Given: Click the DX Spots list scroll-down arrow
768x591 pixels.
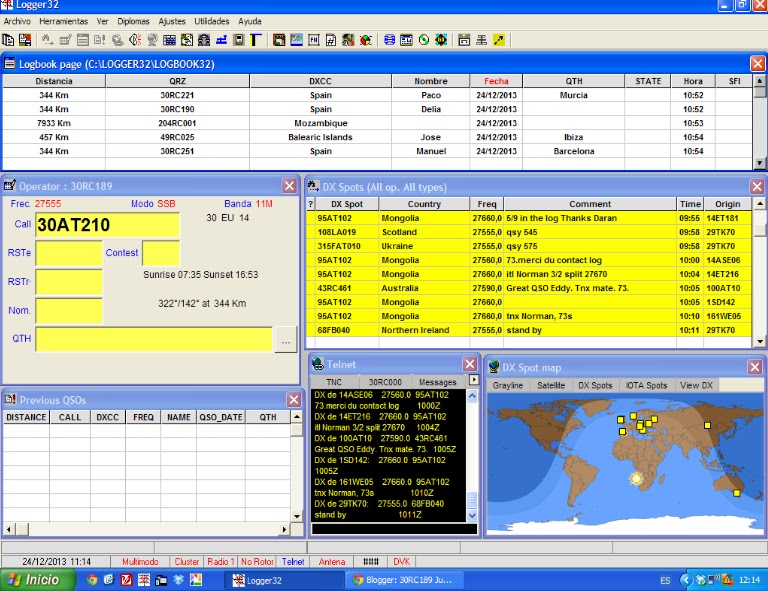Looking at the screenshot, I should (759, 341).
